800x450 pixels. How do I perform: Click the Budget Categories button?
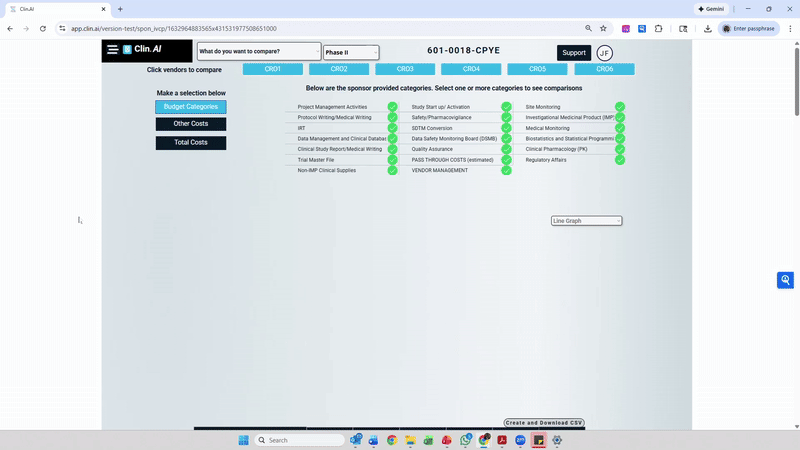pyautogui.click(x=191, y=107)
